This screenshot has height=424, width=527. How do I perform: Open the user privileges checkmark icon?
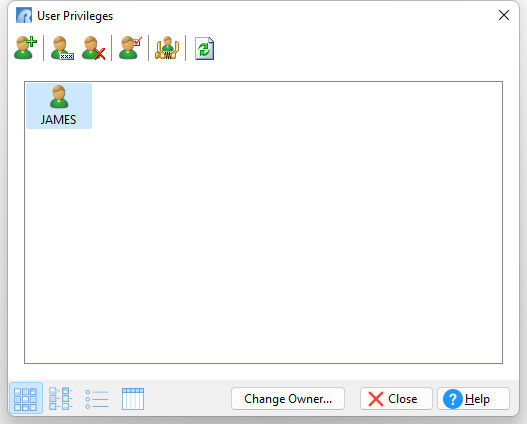tap(130, 48)
